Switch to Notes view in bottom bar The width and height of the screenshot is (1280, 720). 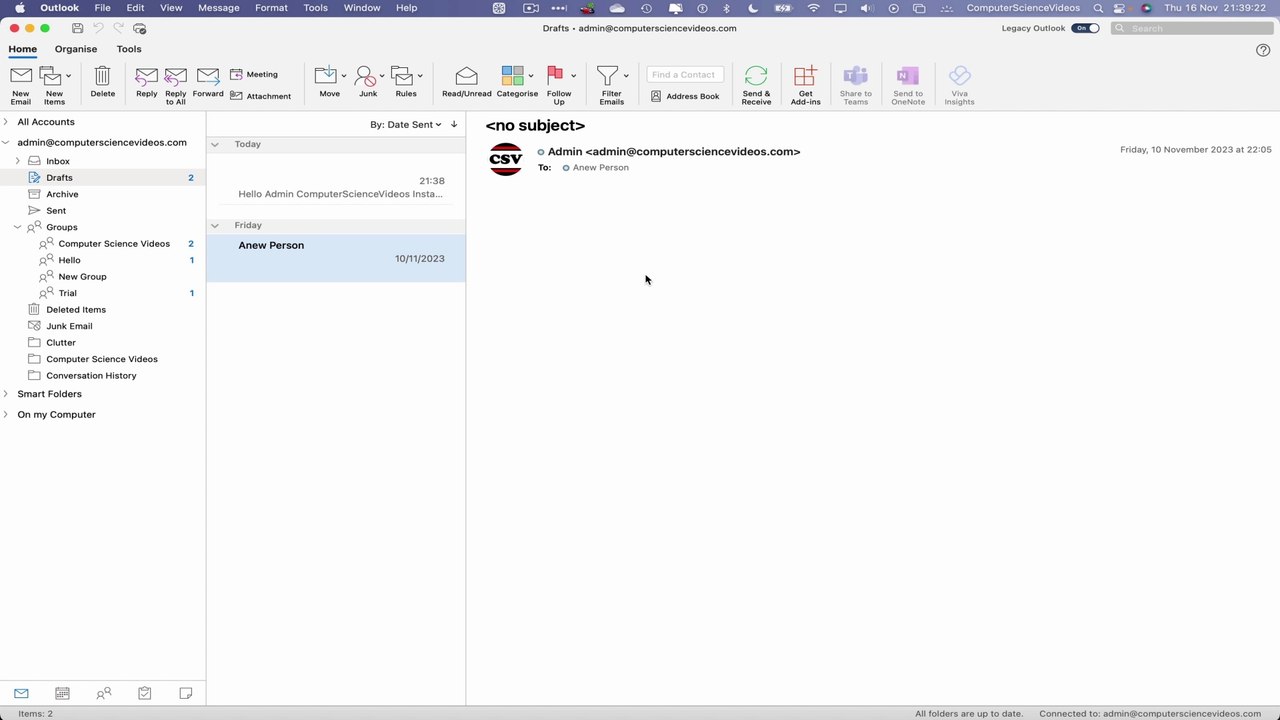point(185,693)
